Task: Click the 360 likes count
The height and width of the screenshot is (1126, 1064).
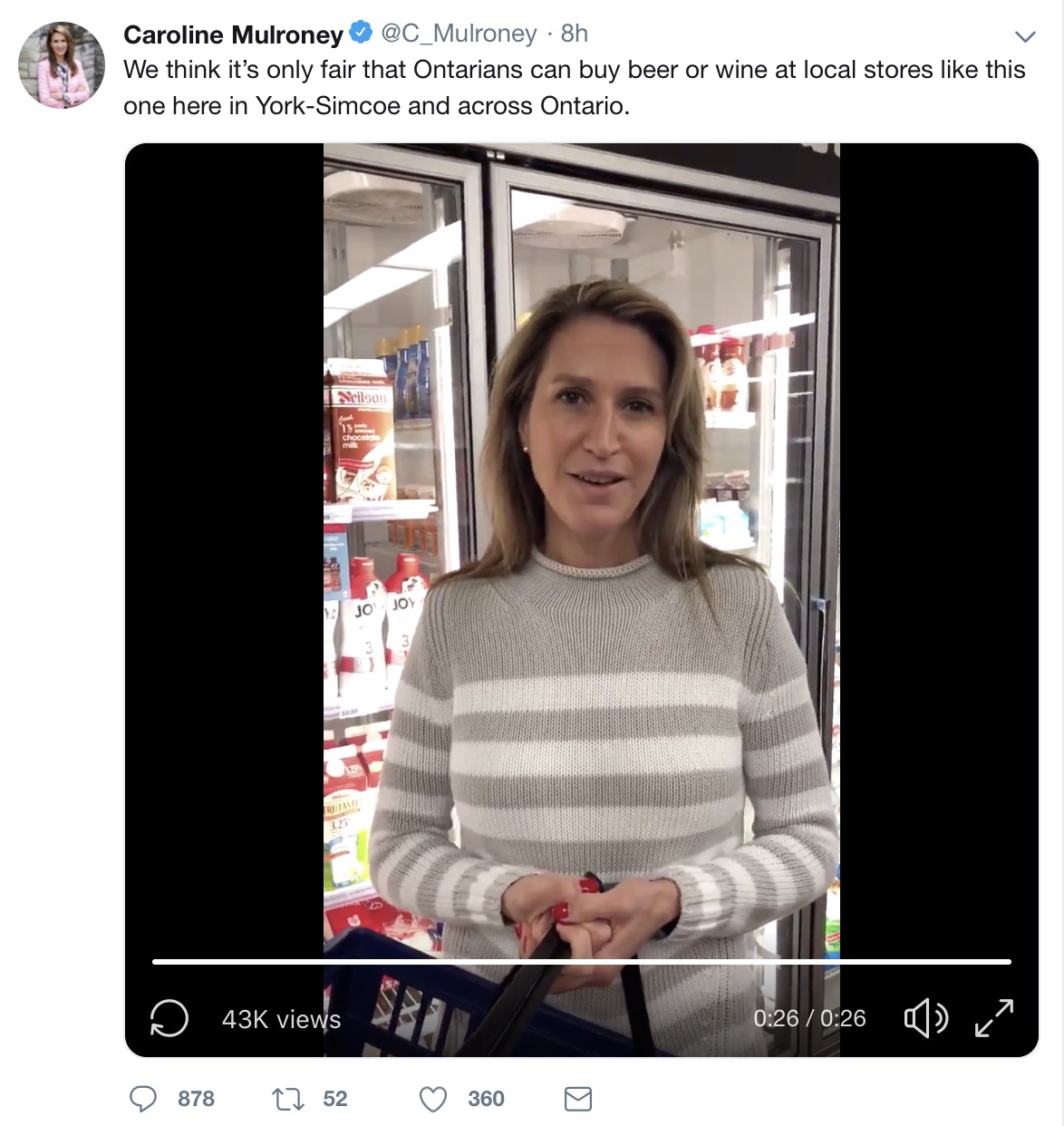Action: [487, 1099]
